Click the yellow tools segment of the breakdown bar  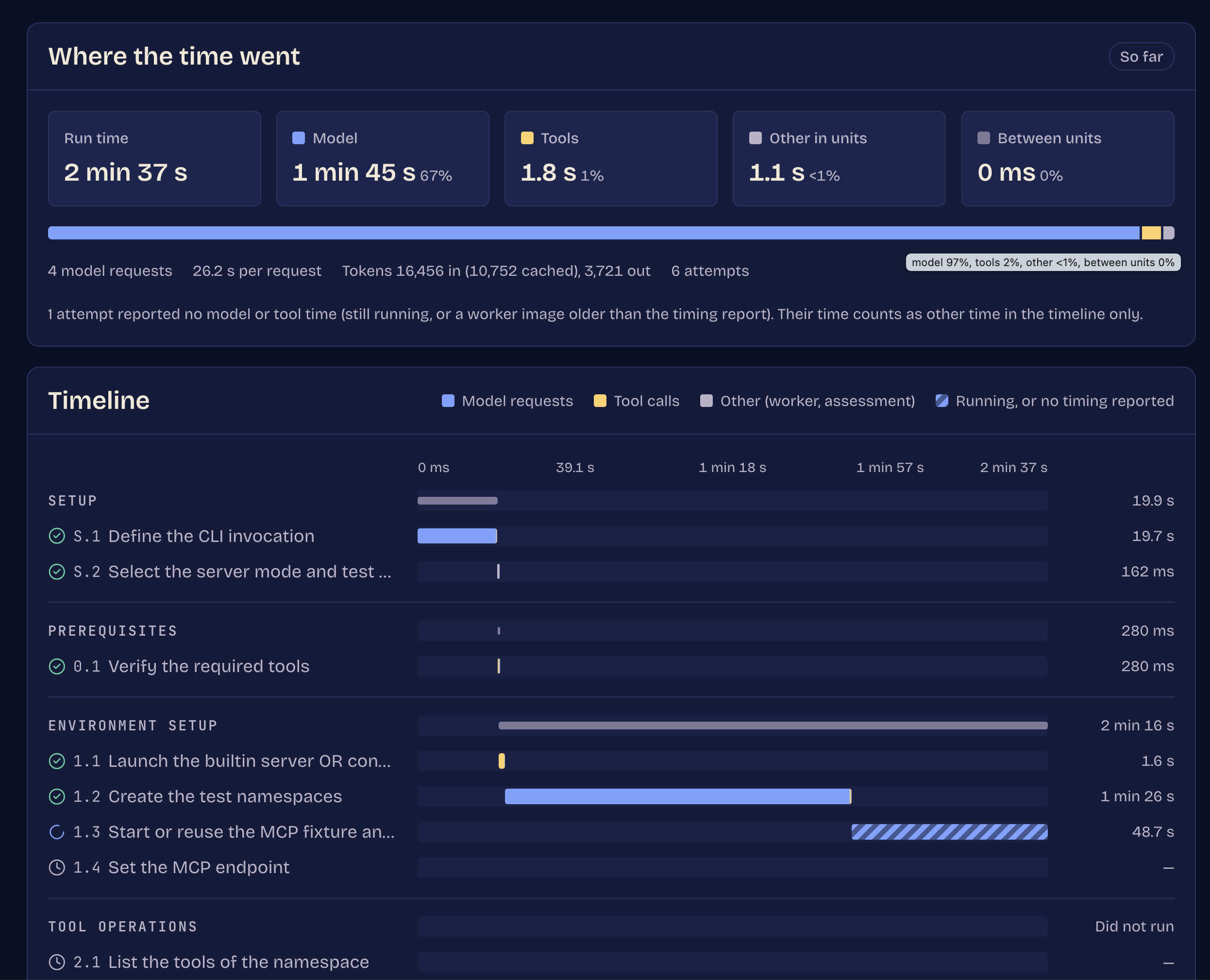pyautogui.click(x=1151, y=233)
